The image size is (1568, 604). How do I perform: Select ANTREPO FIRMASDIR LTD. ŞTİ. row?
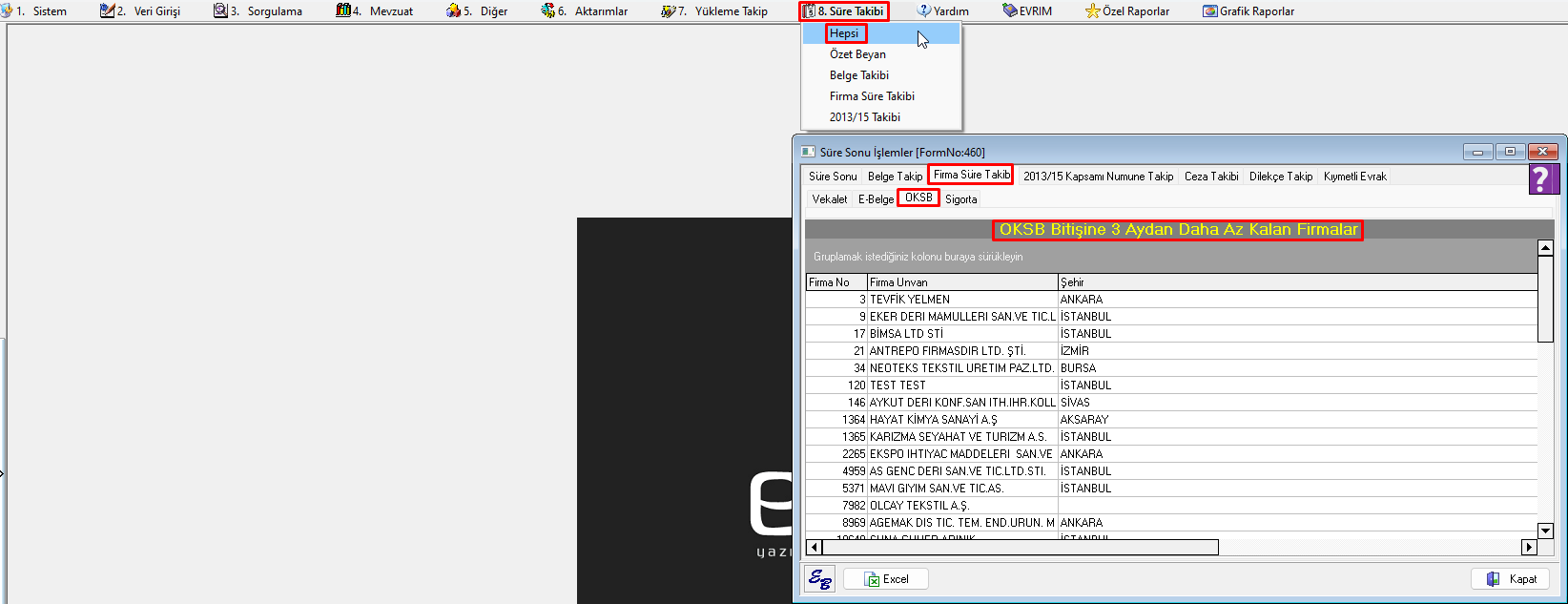point(1171,351)
